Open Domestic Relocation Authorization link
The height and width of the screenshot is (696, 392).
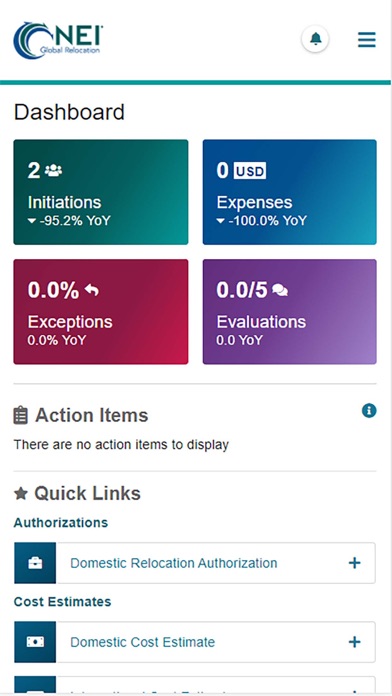174,563
